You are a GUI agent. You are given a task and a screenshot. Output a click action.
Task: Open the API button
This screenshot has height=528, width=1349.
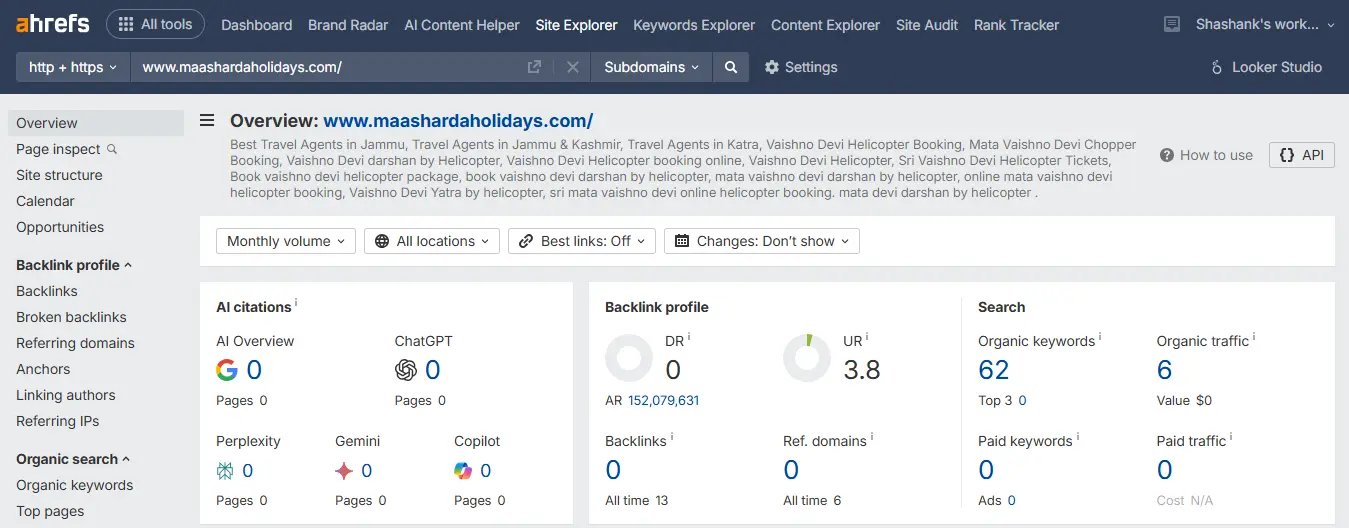point(1302,155)
